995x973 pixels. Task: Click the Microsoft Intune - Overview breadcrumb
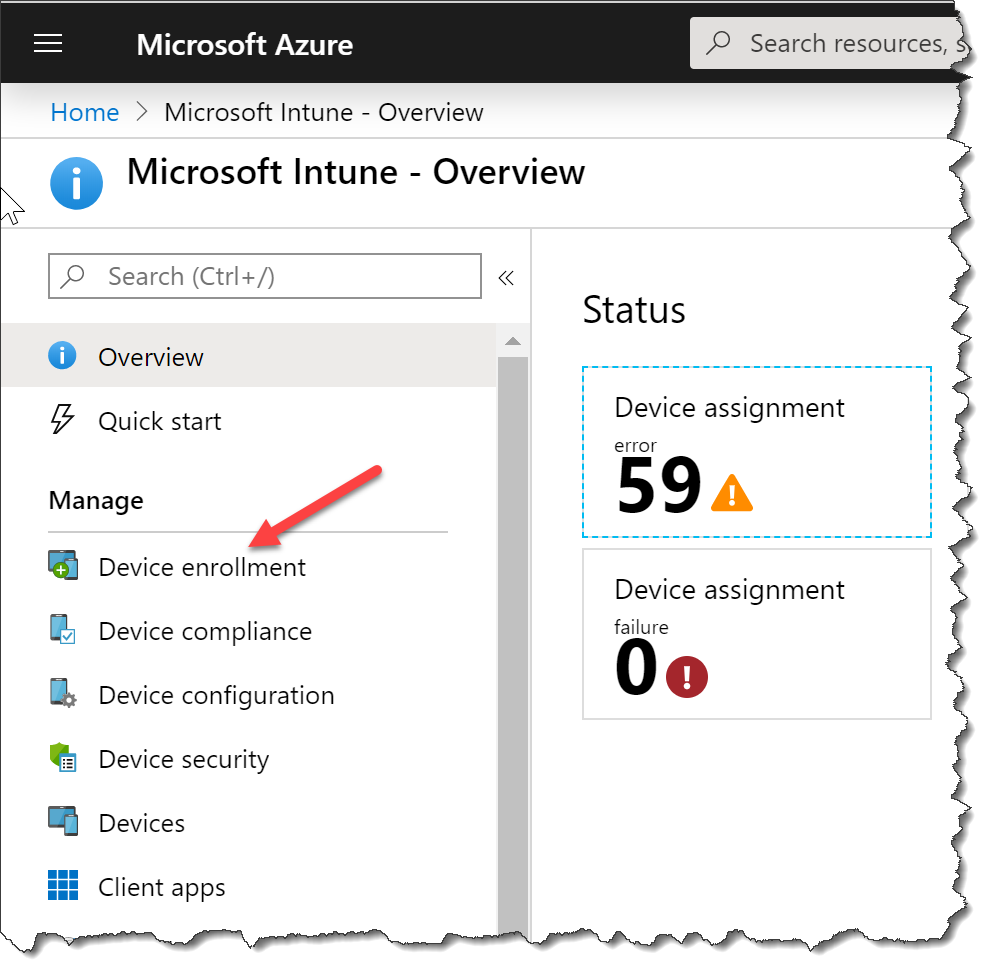tap(323, 112)
